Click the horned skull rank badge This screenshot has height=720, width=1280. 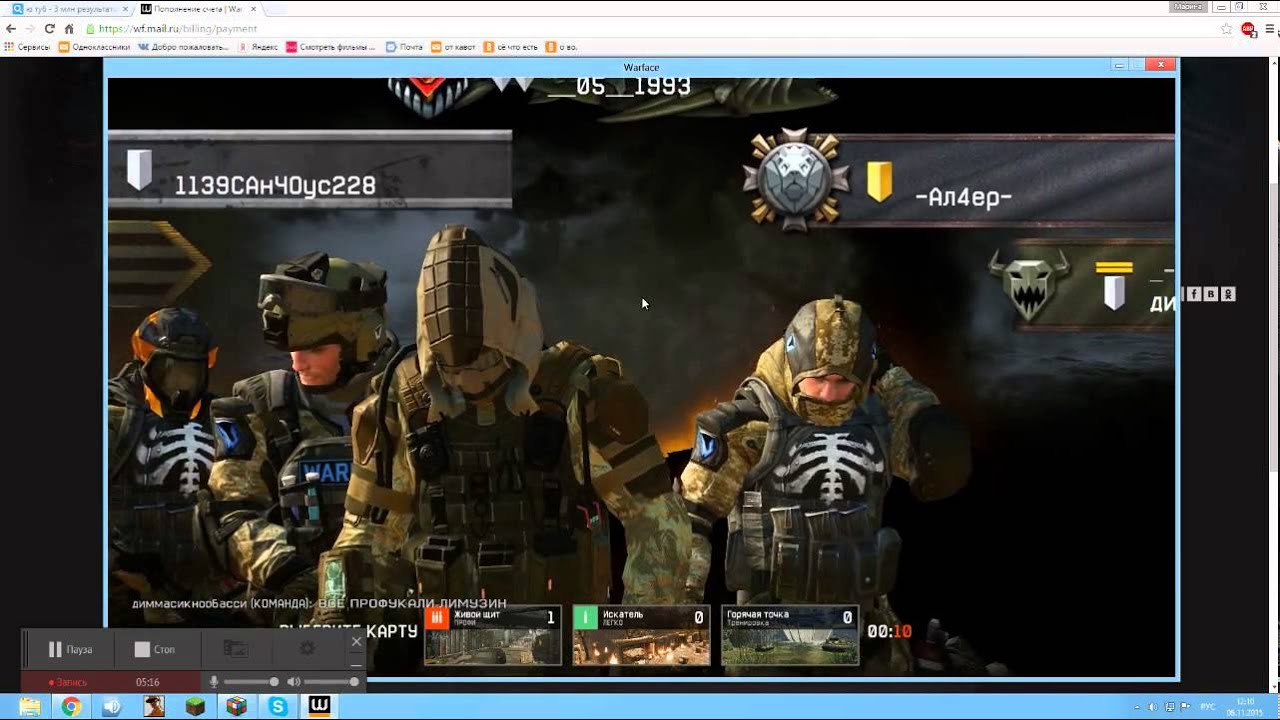[x=1029, y=285]
